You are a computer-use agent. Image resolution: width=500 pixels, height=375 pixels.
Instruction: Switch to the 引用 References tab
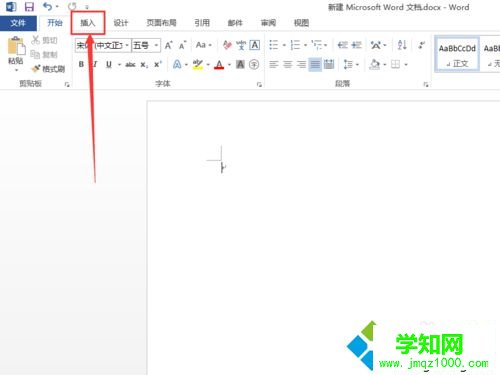[202, 23]
